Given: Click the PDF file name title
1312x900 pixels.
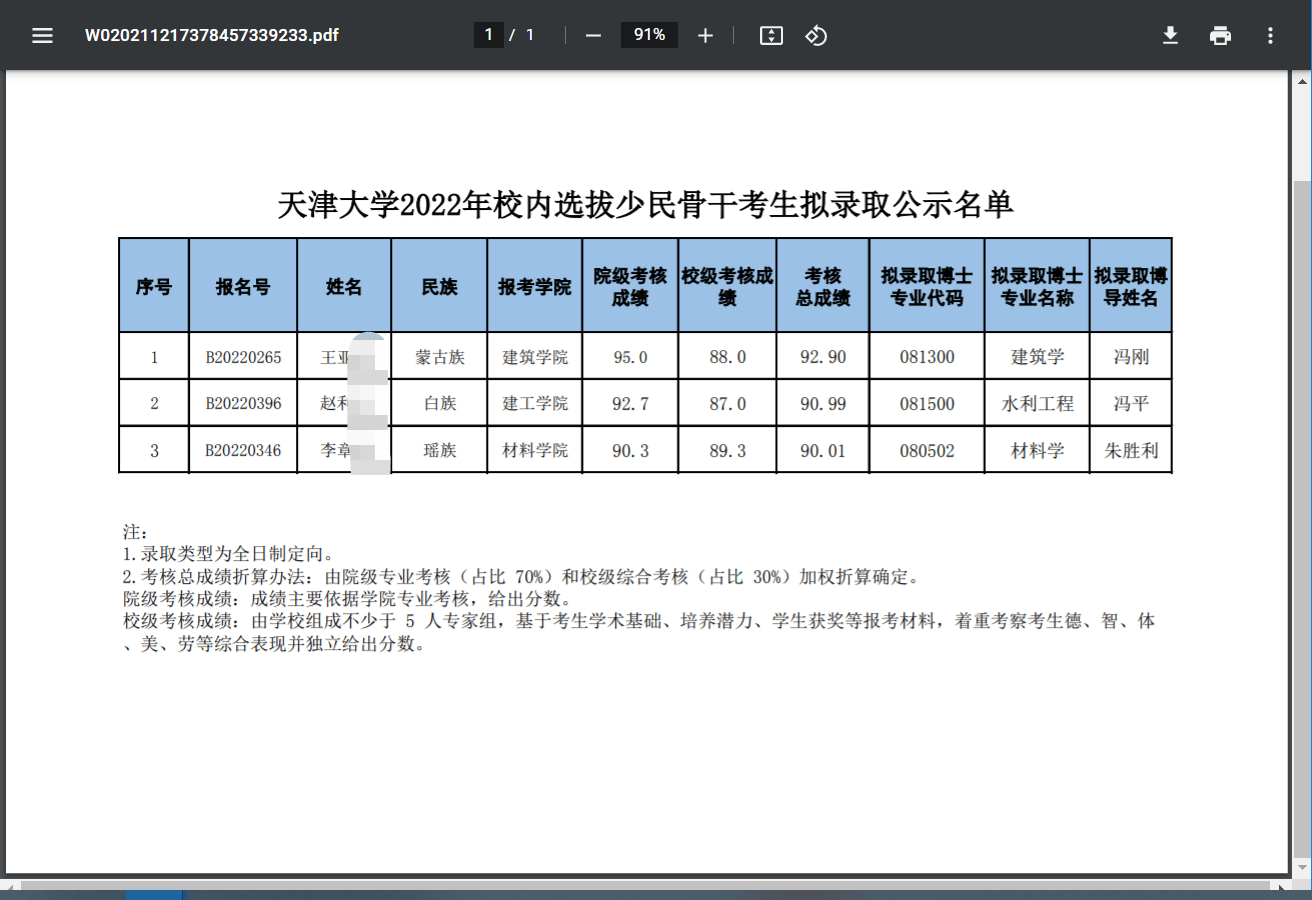Looking at the screenshot, I should (211, 36).
